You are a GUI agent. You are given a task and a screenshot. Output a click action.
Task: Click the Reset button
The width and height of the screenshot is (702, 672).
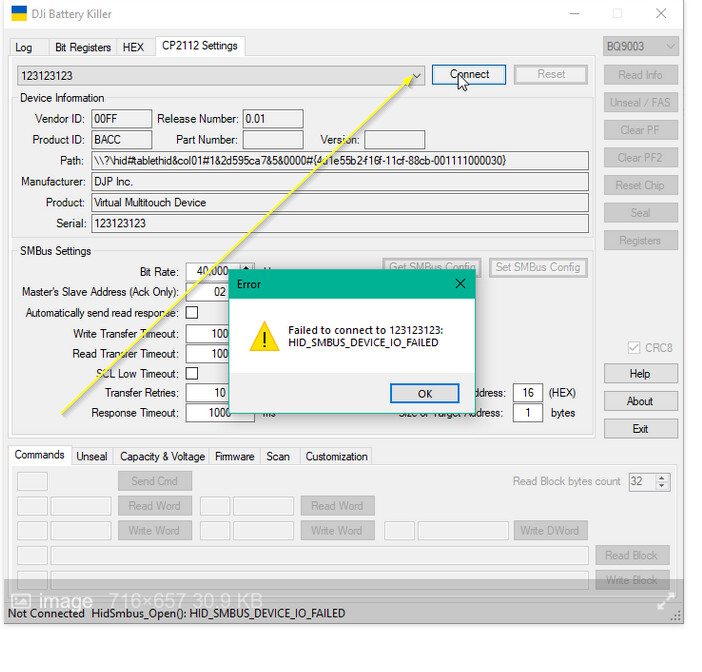point(551,74)
